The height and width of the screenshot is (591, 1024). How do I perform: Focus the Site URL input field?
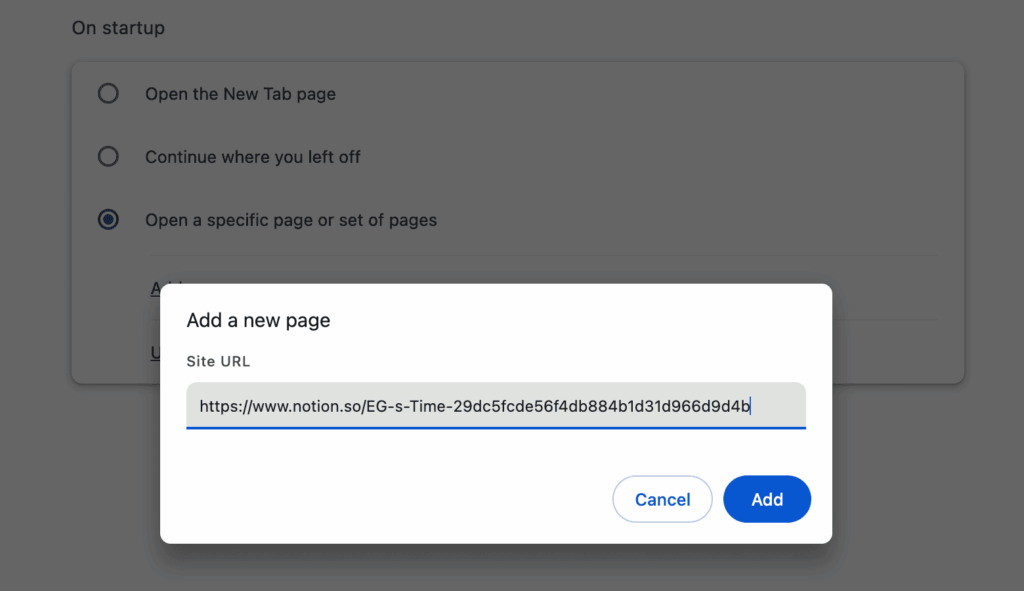[495, 406]
